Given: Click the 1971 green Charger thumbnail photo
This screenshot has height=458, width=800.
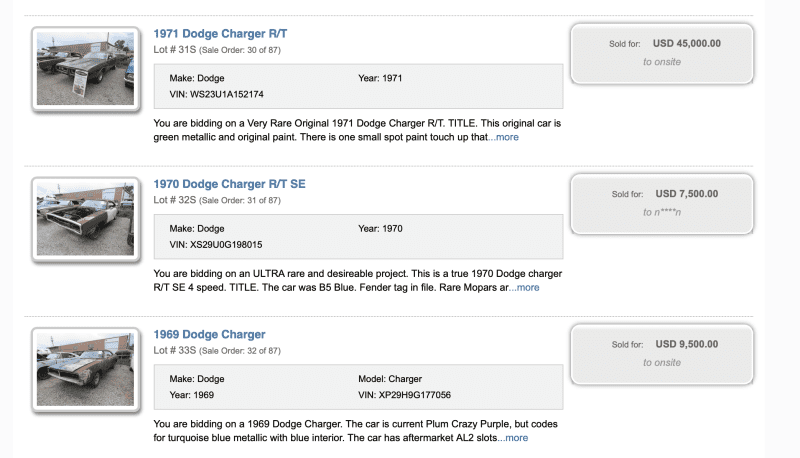Looking at the screenshot, I should coord(85,69).
